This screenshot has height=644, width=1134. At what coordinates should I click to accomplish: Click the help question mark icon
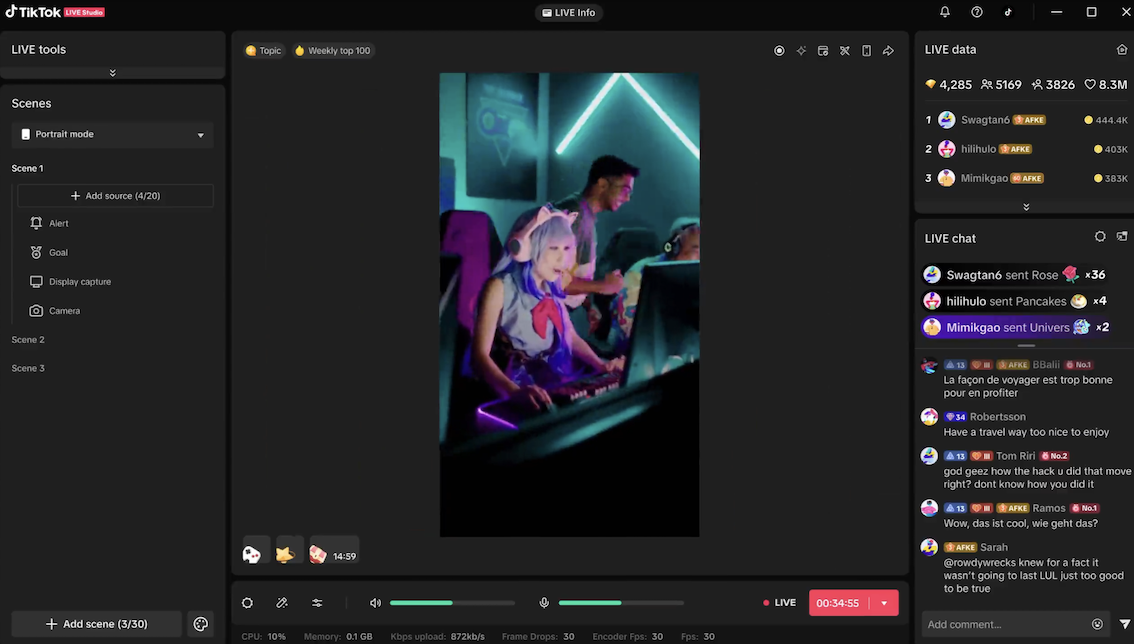977,12
